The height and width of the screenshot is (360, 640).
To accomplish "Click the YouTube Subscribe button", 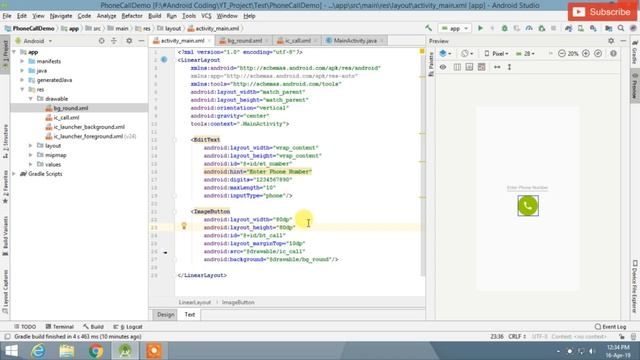I will coord(602,12).
